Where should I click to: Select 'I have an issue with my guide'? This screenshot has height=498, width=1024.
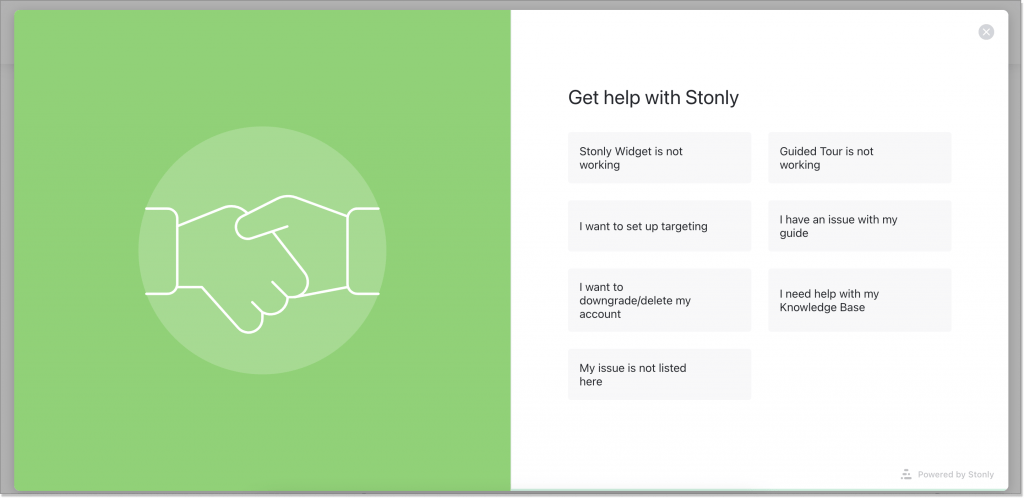coord(859,226)
